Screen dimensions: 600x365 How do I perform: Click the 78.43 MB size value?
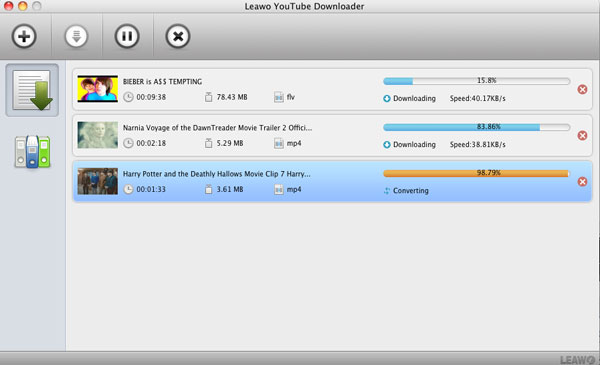click(x=232, y=97)
